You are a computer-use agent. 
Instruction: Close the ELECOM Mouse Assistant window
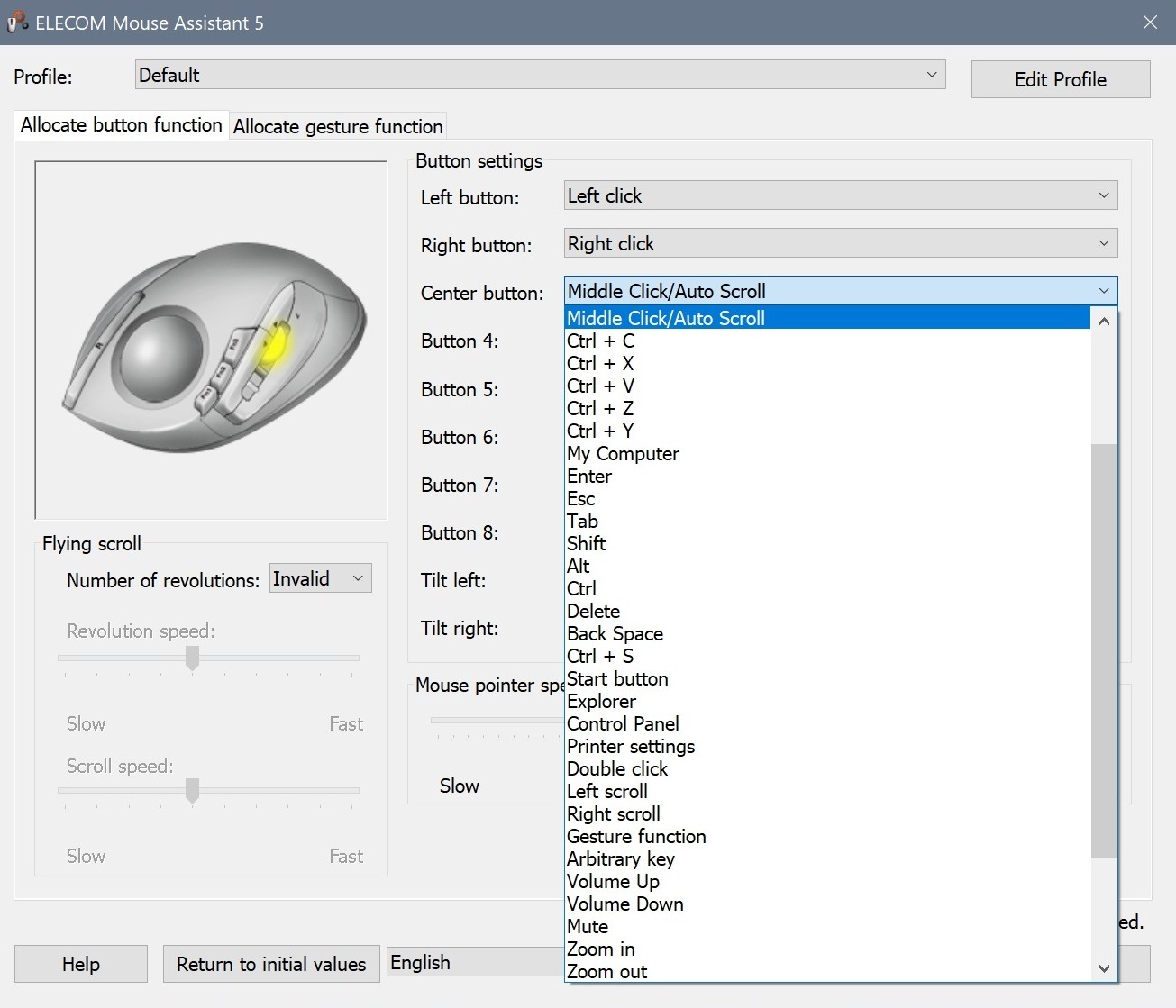pyautogui.click(x=1150, y=23)
